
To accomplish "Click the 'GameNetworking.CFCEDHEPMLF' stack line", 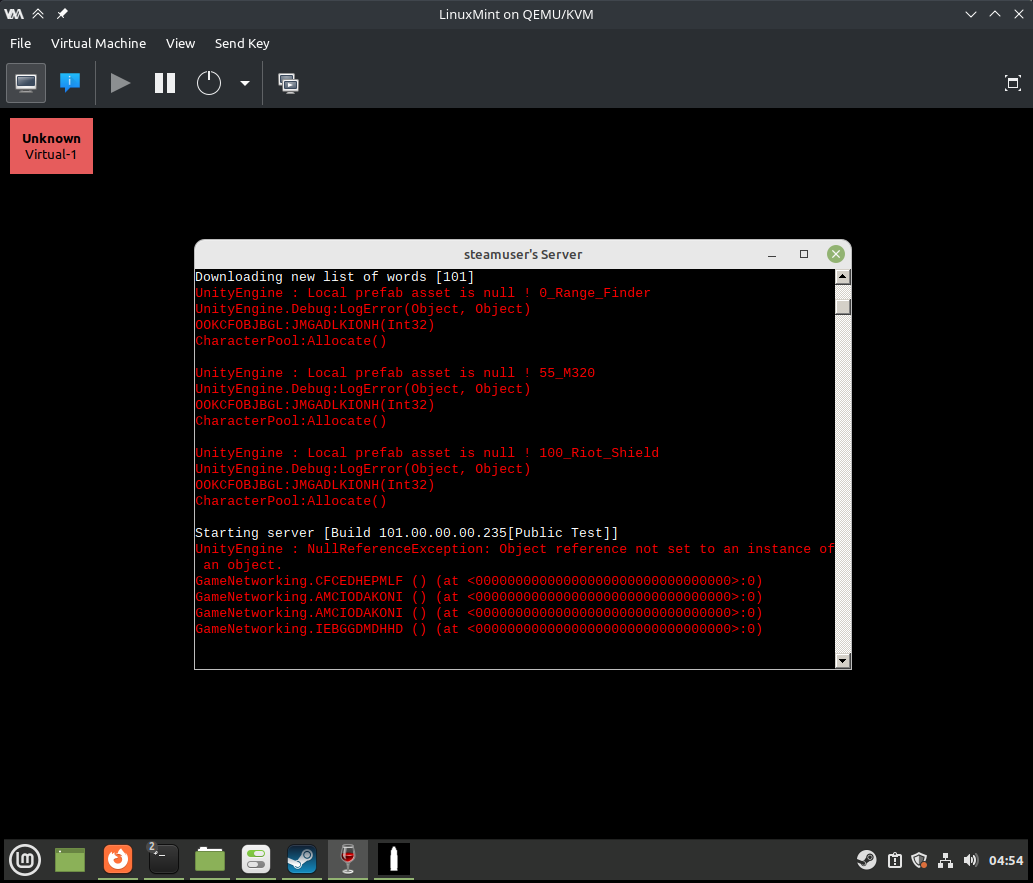I will tap(479, 581).
